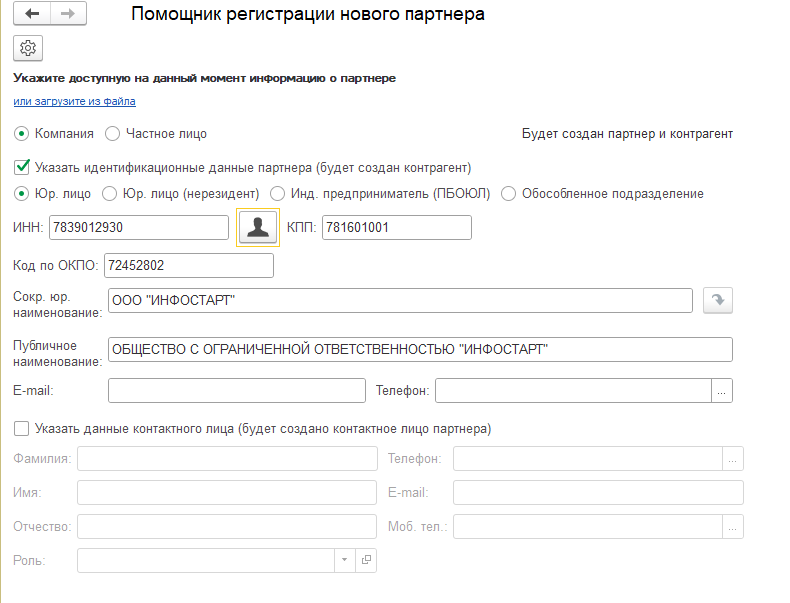This screenshot has height=603, width=790.
Task: Select Обособленное подразделение radio option
Action: click(509, 194)
